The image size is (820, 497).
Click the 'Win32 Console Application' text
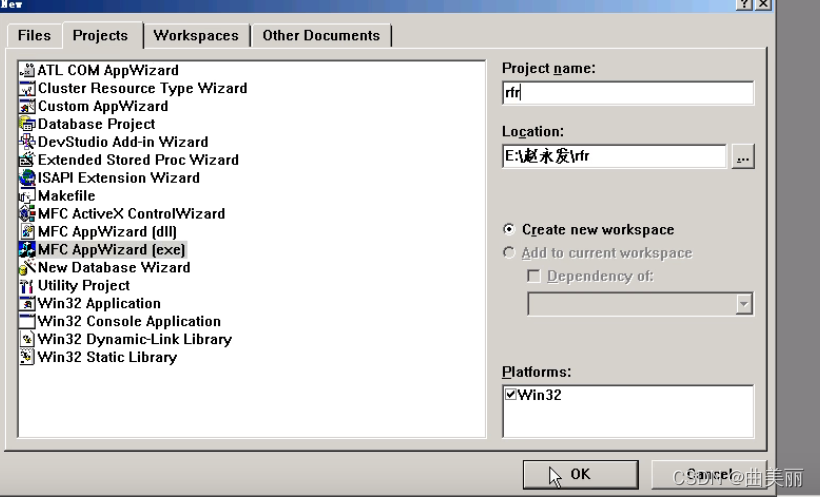tap(129, 321)
